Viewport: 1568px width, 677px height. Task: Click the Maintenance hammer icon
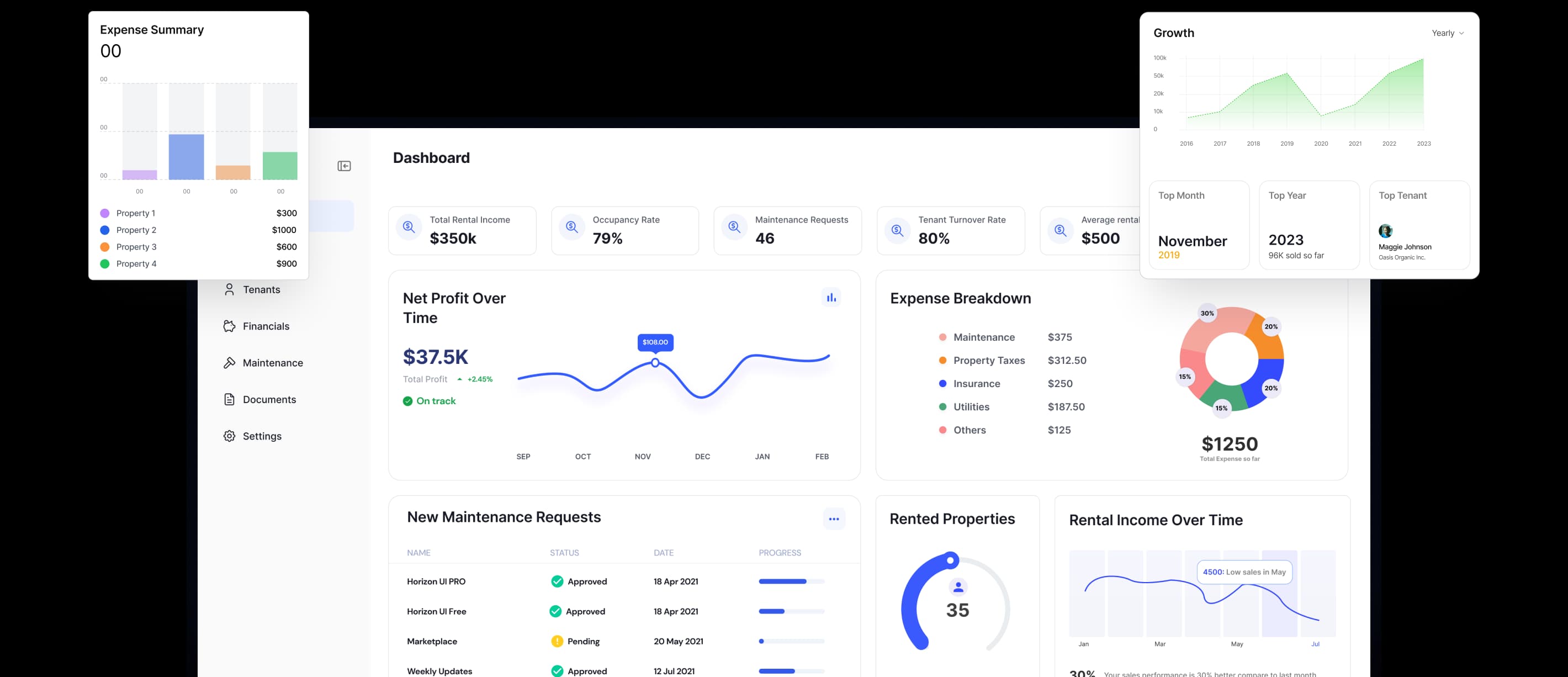229,363
